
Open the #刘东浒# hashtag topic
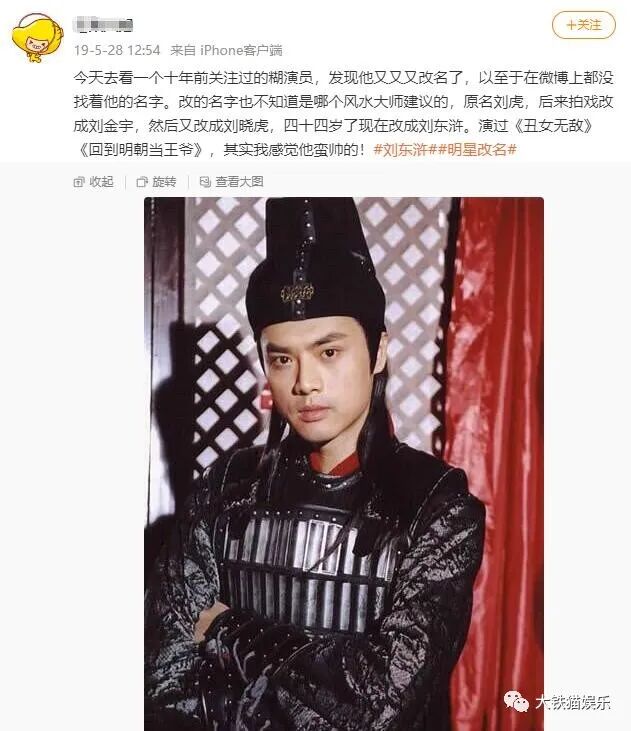(405, 150)
